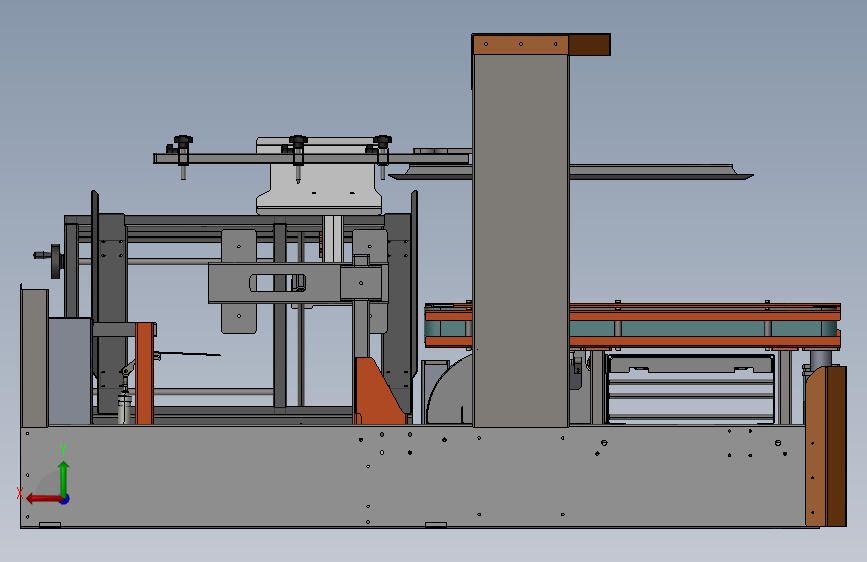867x562 pixels.
Task: Select the orange vertical post on left
Action: [x=144, y=373]
